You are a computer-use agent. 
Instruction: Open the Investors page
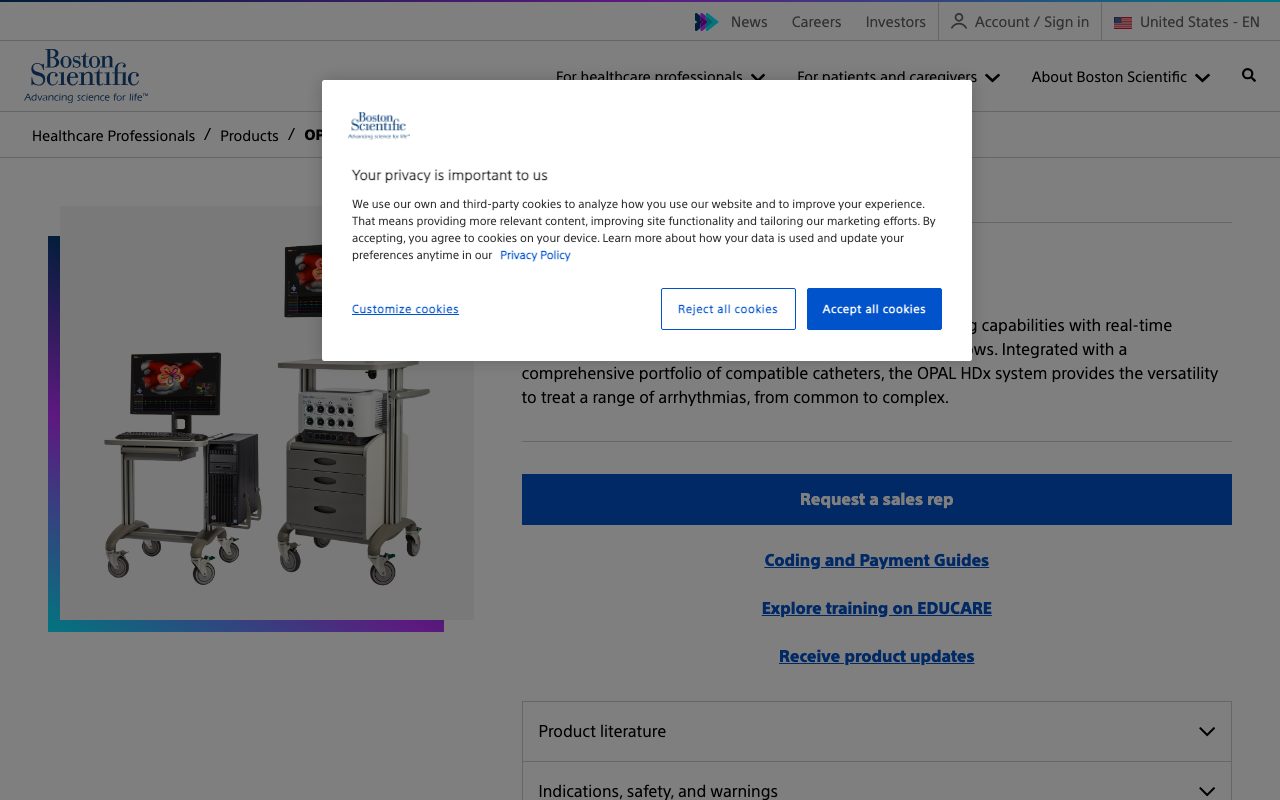896,22
